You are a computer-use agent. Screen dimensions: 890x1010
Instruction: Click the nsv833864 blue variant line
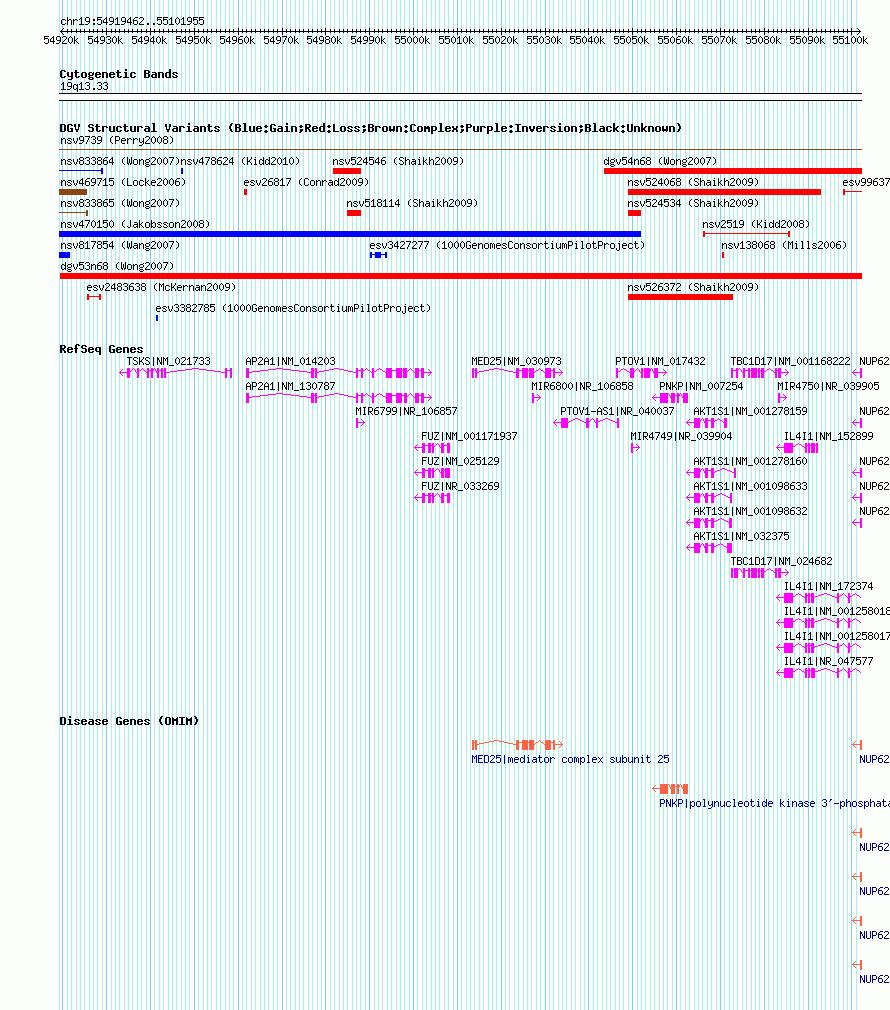(x=81, y=171)
